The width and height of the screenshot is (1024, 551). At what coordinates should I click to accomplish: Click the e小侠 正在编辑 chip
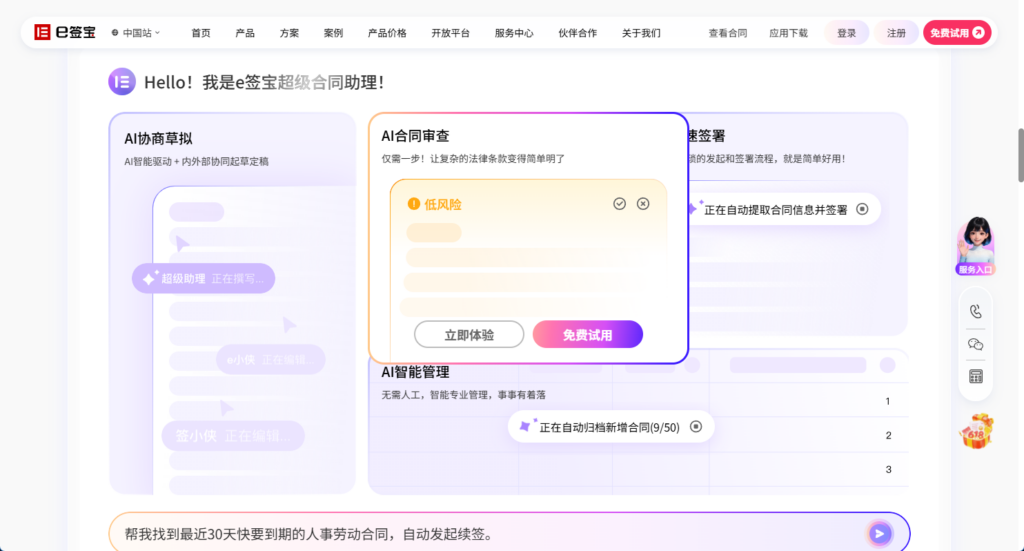(x=270, y=360)
